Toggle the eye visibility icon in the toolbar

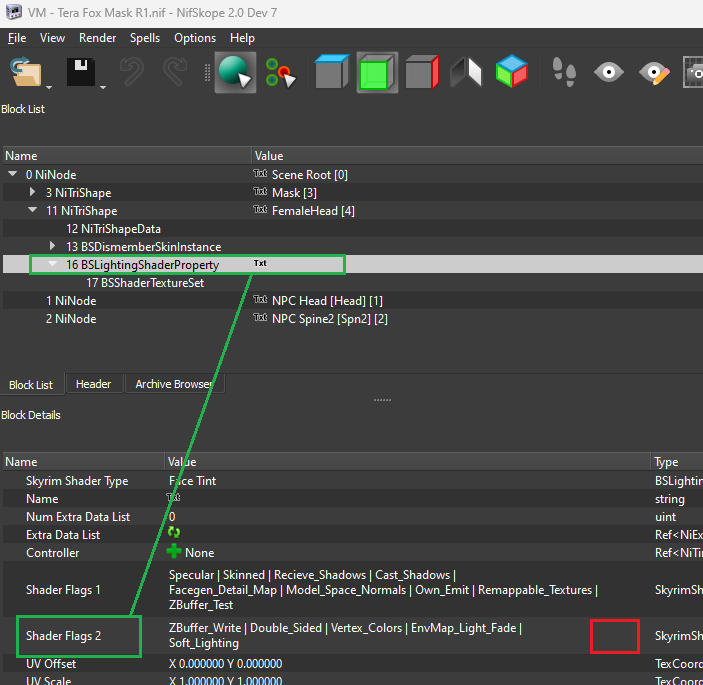click(608, 72)
